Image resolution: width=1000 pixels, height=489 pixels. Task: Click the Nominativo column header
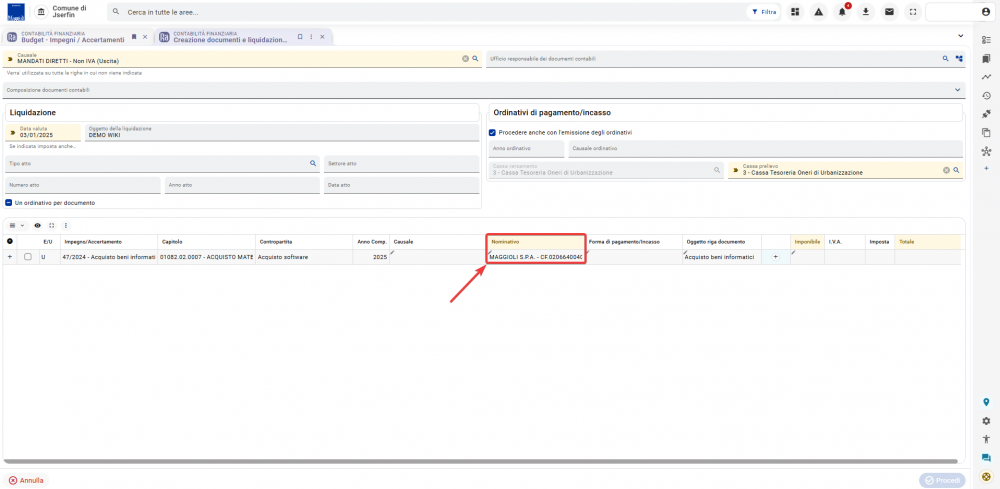(536, 242)
